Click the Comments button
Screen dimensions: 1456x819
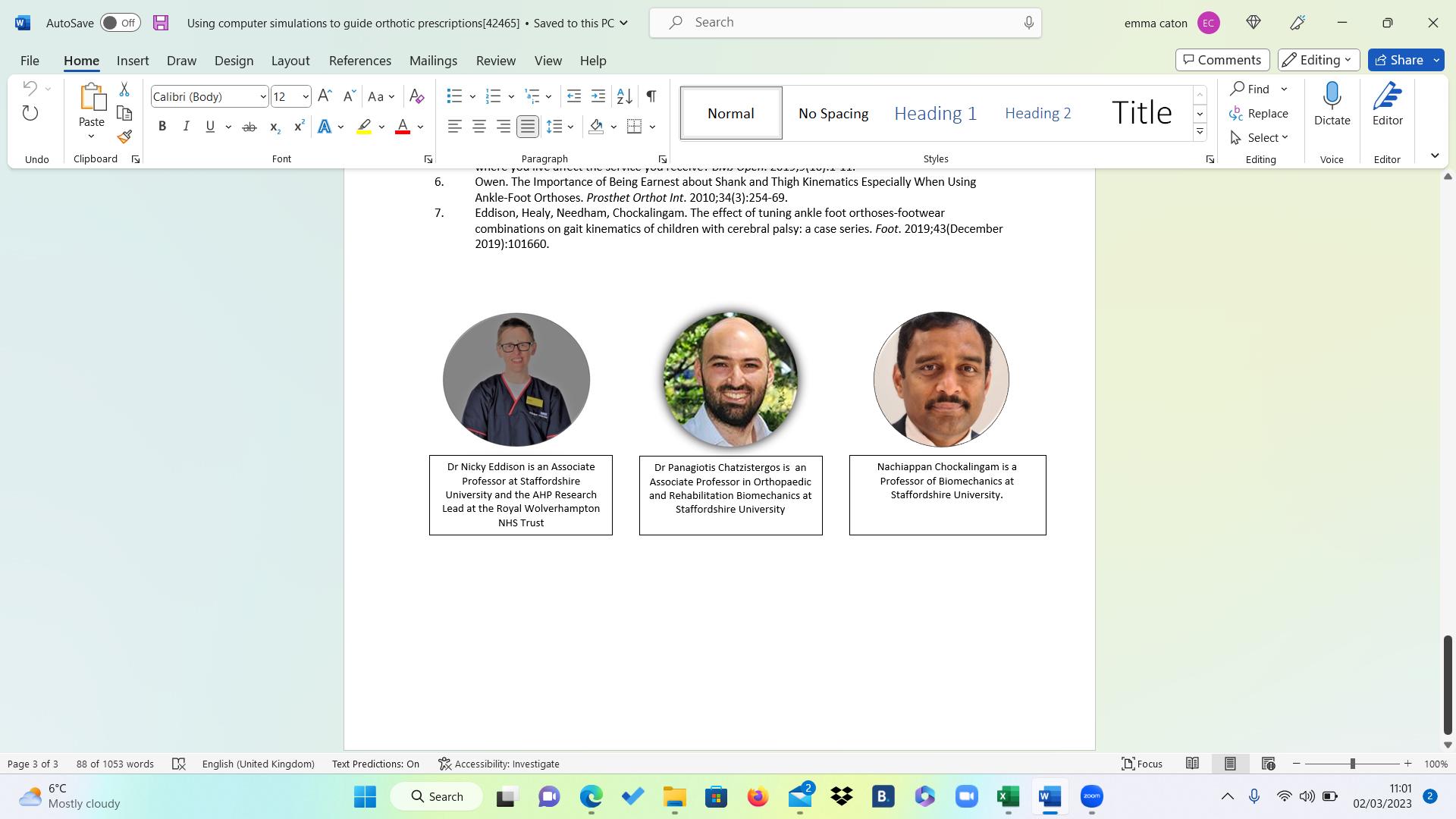(1222, 60)
